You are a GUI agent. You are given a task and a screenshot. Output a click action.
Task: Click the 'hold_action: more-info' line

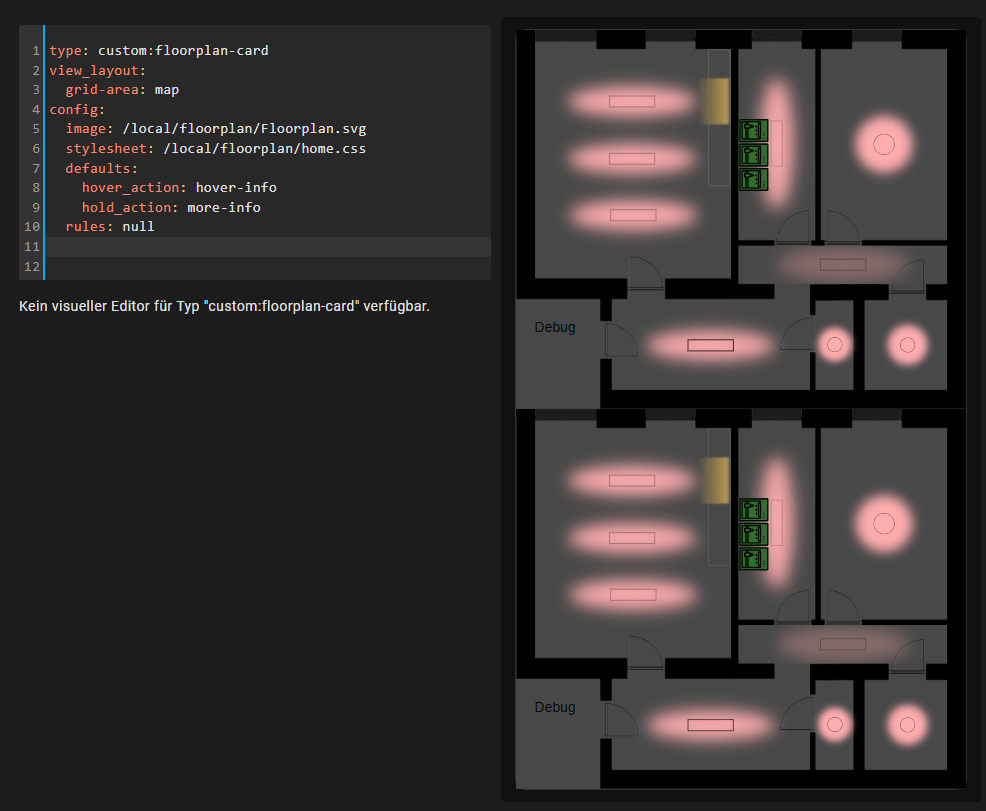pos(267,207)
